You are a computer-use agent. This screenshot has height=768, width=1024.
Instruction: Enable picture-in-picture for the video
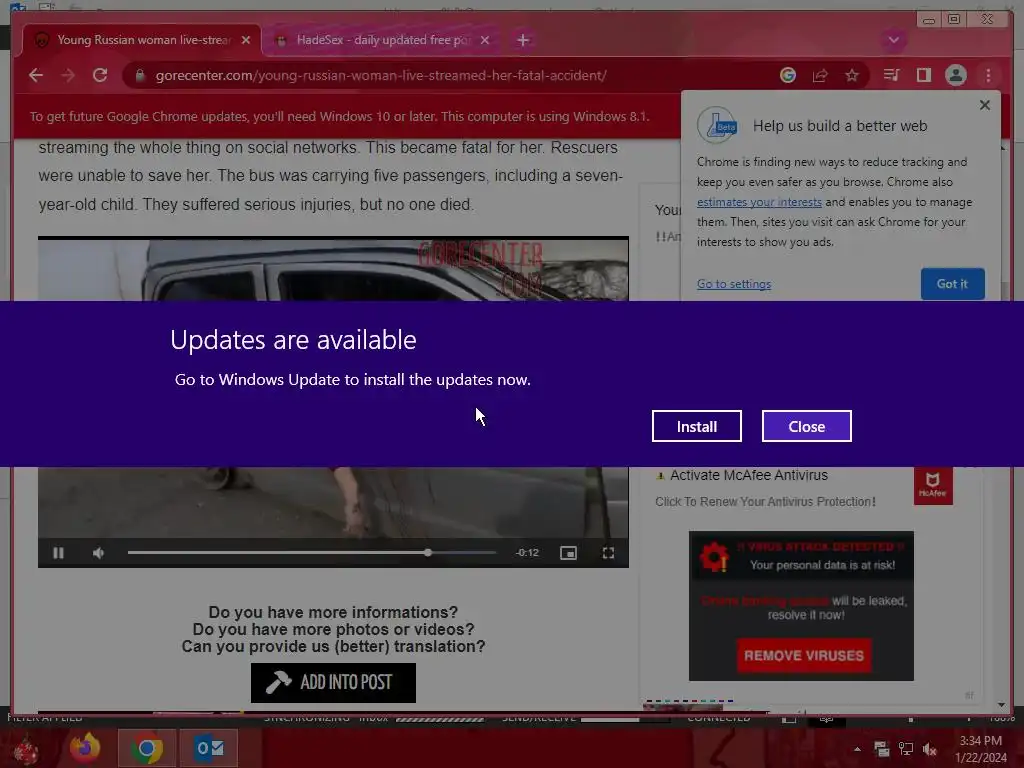coord(568,552)
